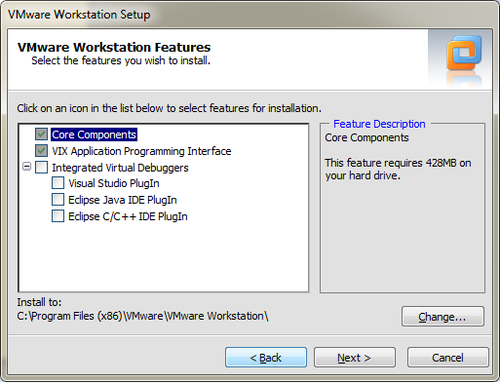Enable the Integrated Virtual Debuggers checkbox
This screenshot has height=383, width=500.
41,167
